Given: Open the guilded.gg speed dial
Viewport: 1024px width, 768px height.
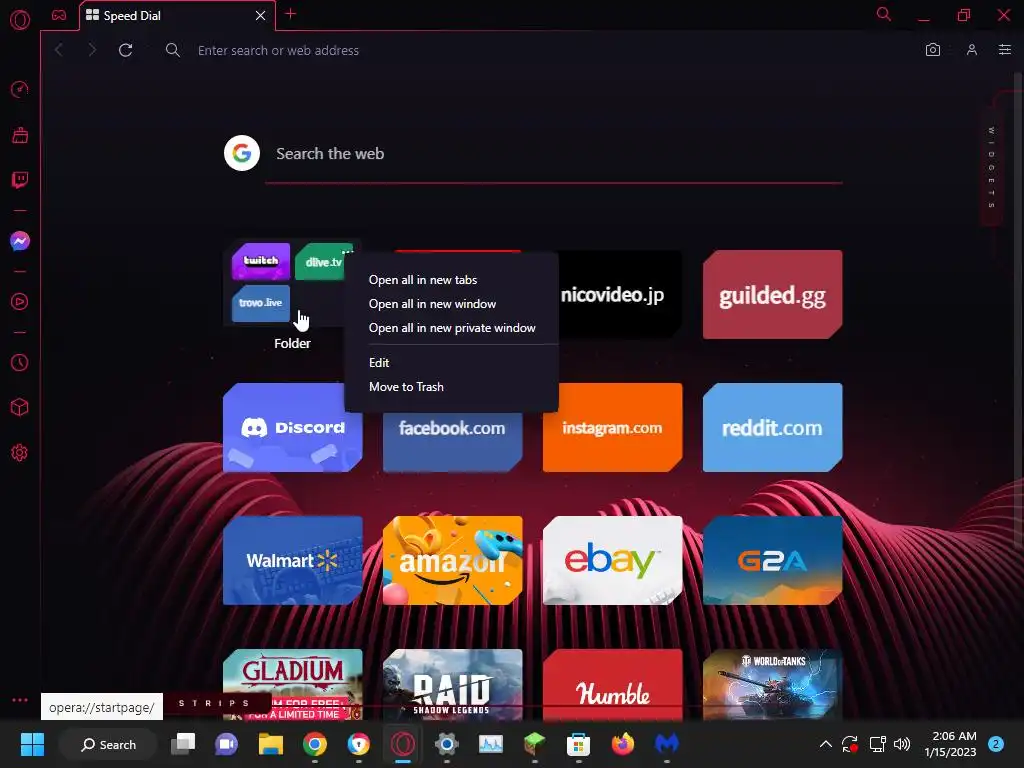Looking at the screenshot, I should [773, 295].
